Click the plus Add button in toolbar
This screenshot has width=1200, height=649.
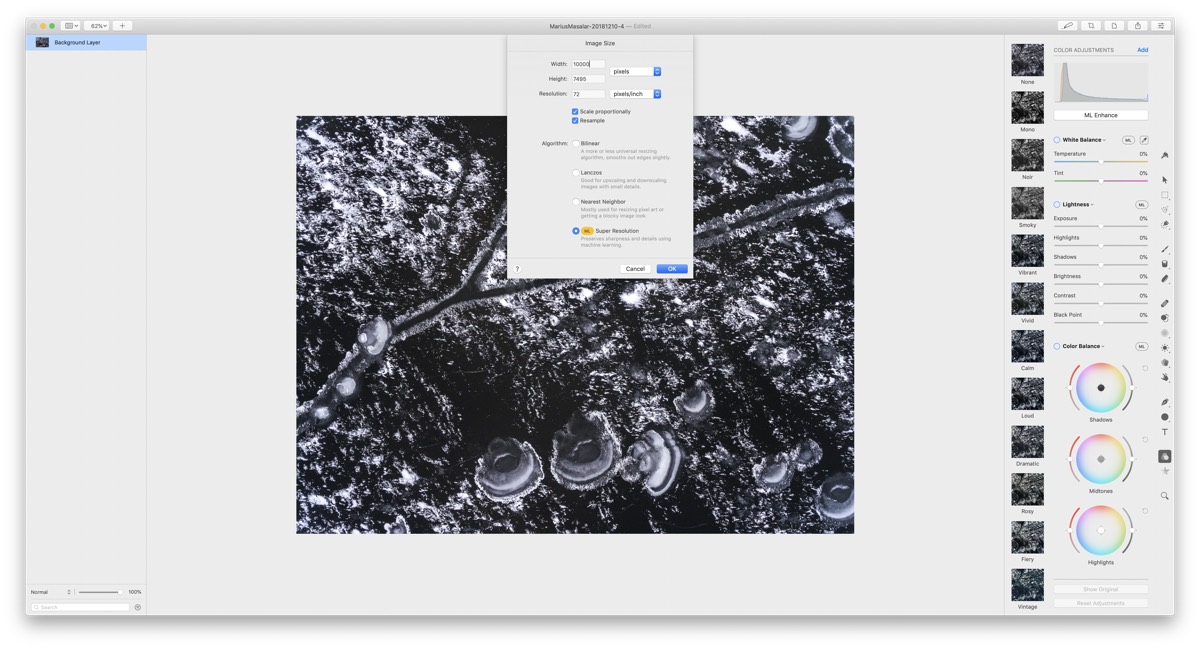[122, 26]
